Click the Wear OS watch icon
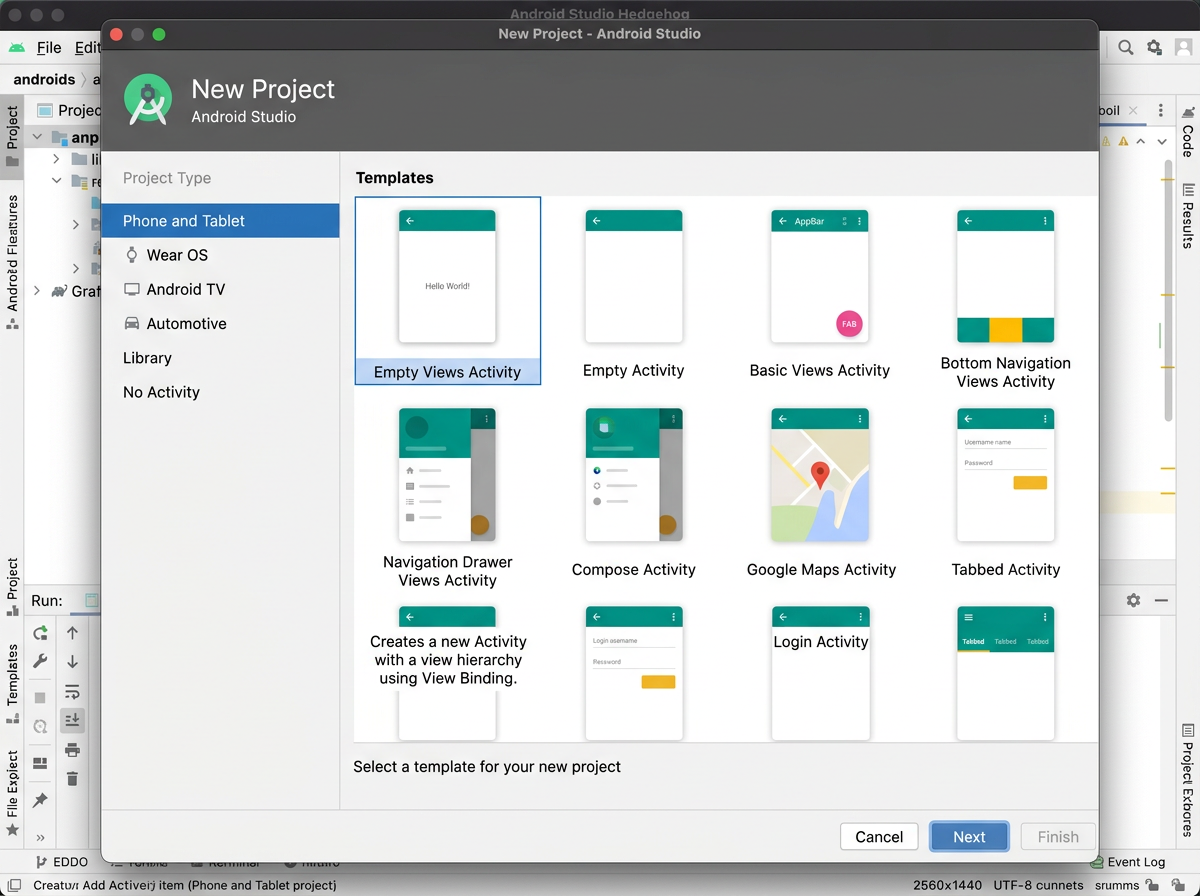 (131, 255)
